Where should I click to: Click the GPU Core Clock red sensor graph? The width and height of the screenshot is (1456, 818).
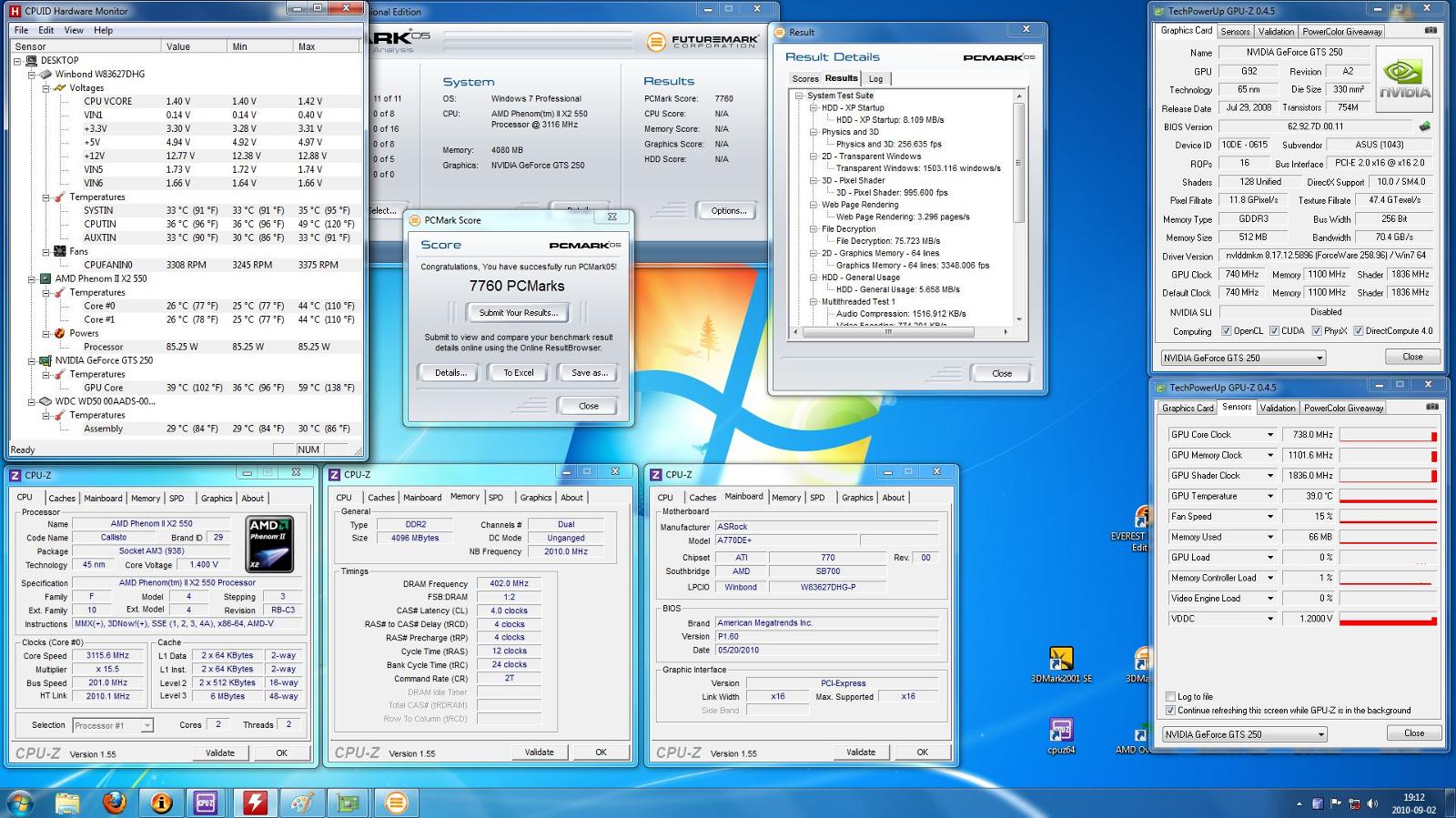click(x=1388, y=435)
